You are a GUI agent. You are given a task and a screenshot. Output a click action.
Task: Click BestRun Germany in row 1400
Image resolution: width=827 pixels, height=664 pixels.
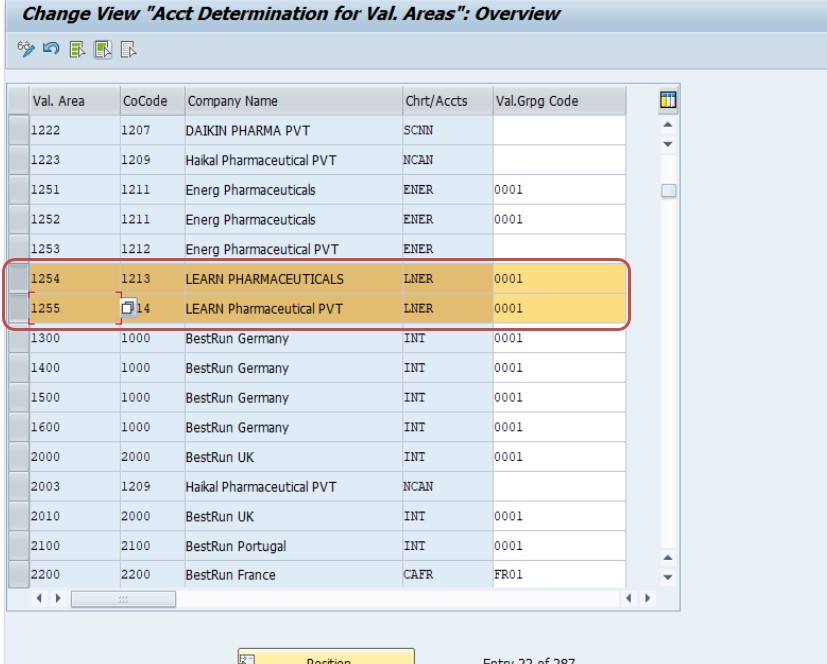tap(237, 368)
